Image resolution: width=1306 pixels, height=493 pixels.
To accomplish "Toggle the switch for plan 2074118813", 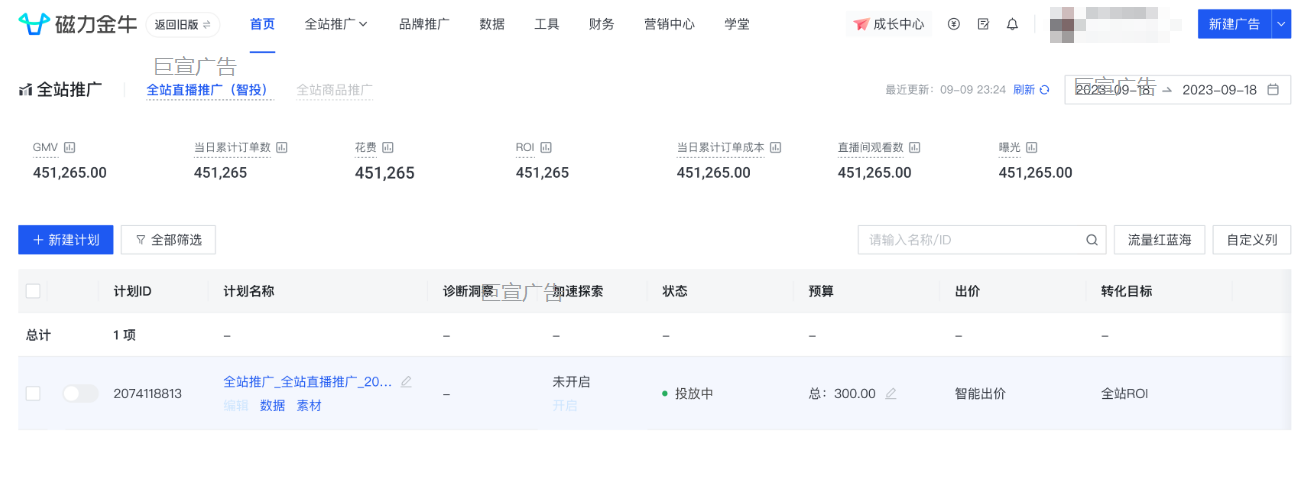I will (x=80, y=394).
